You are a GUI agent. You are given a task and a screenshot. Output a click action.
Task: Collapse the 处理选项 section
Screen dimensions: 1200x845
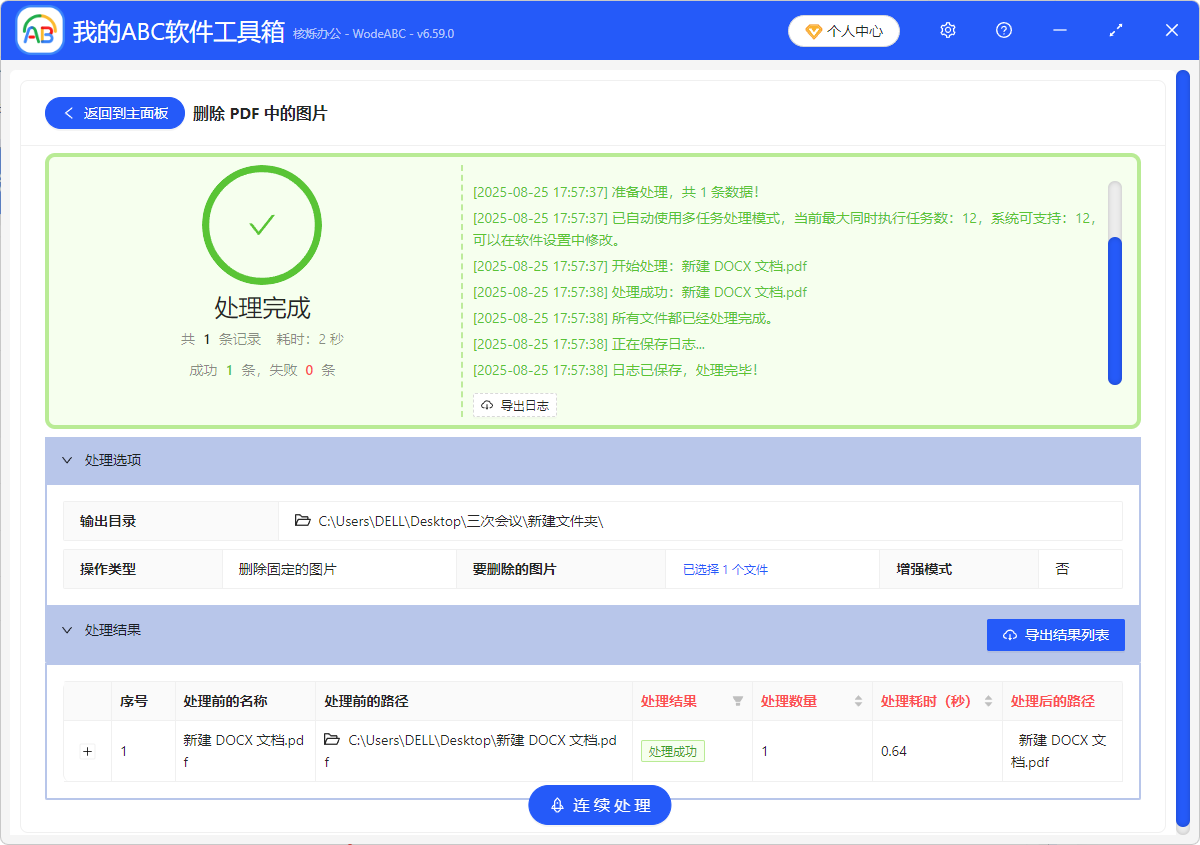[x=68, y=459]
